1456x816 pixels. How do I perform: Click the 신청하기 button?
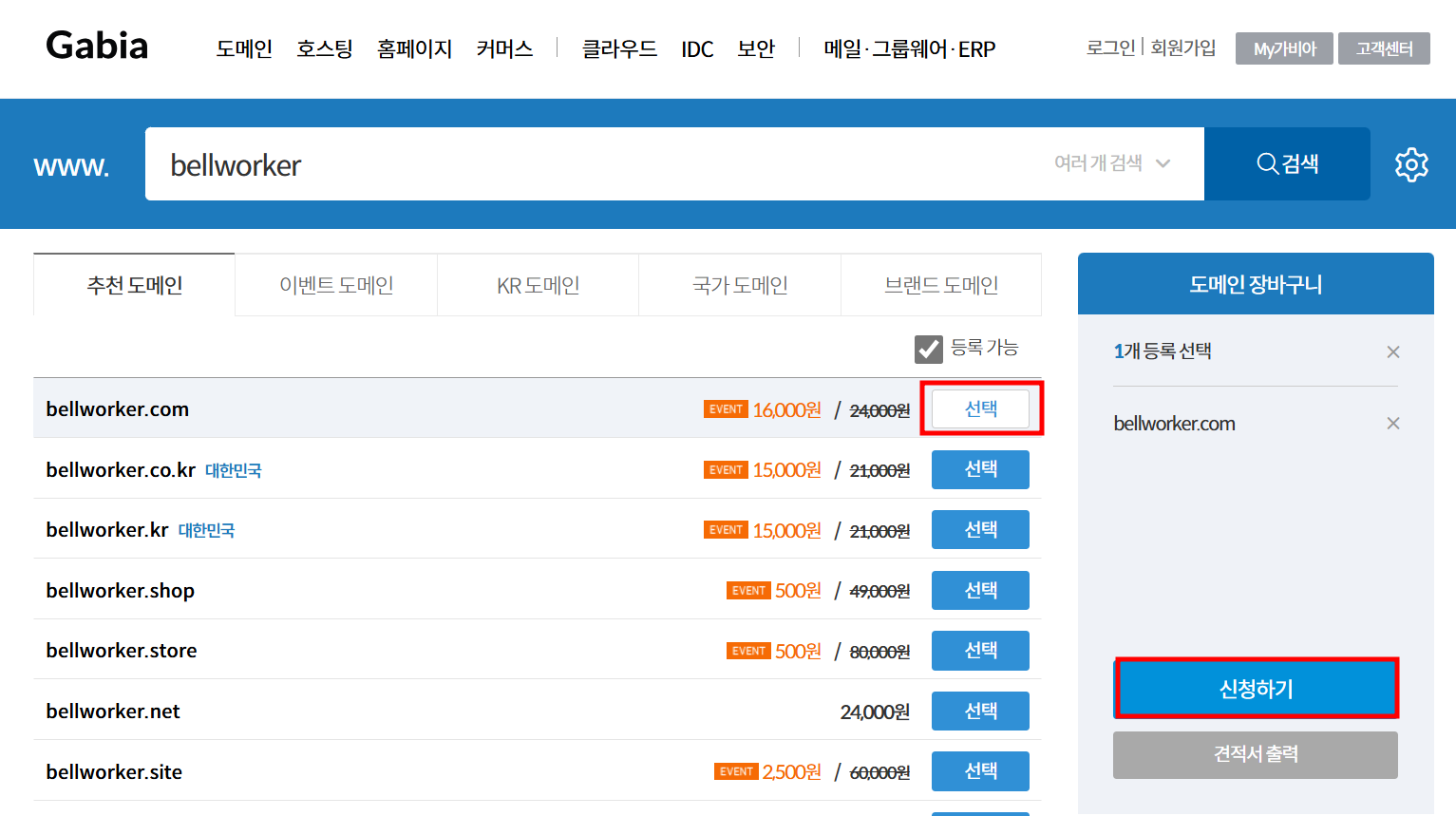(x=1256, y=688)
